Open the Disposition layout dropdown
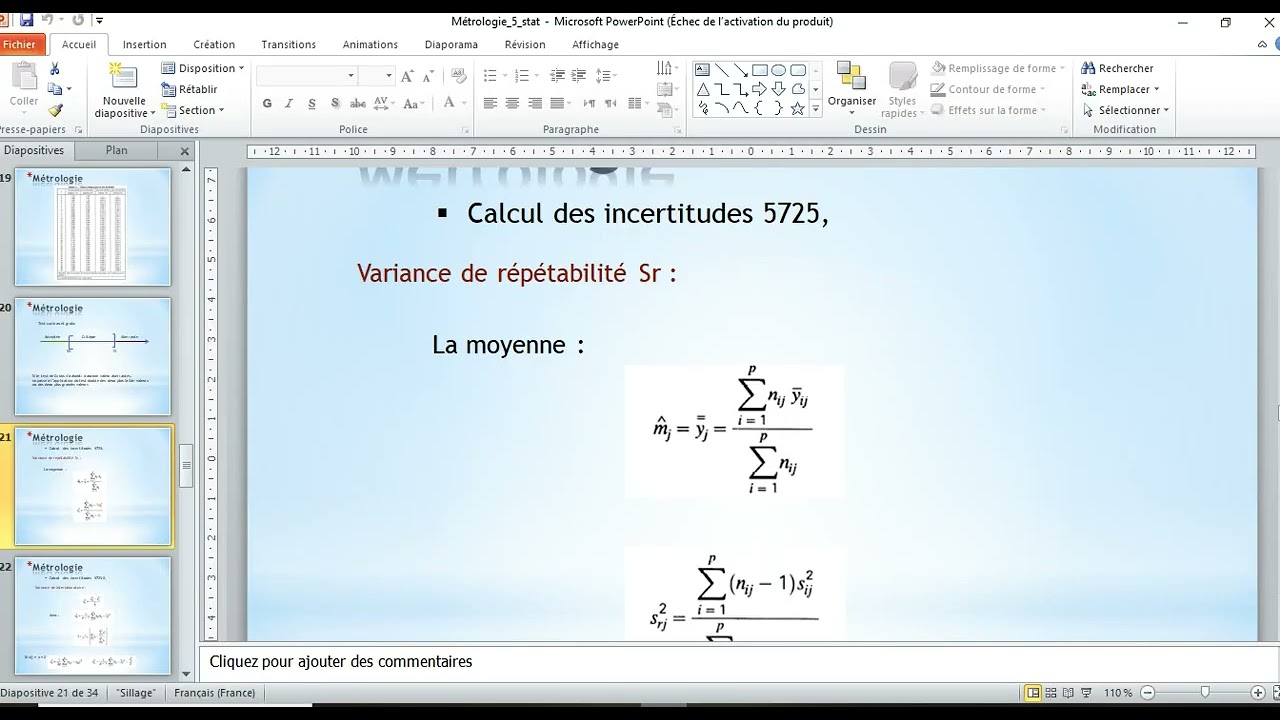 (203, 68)
